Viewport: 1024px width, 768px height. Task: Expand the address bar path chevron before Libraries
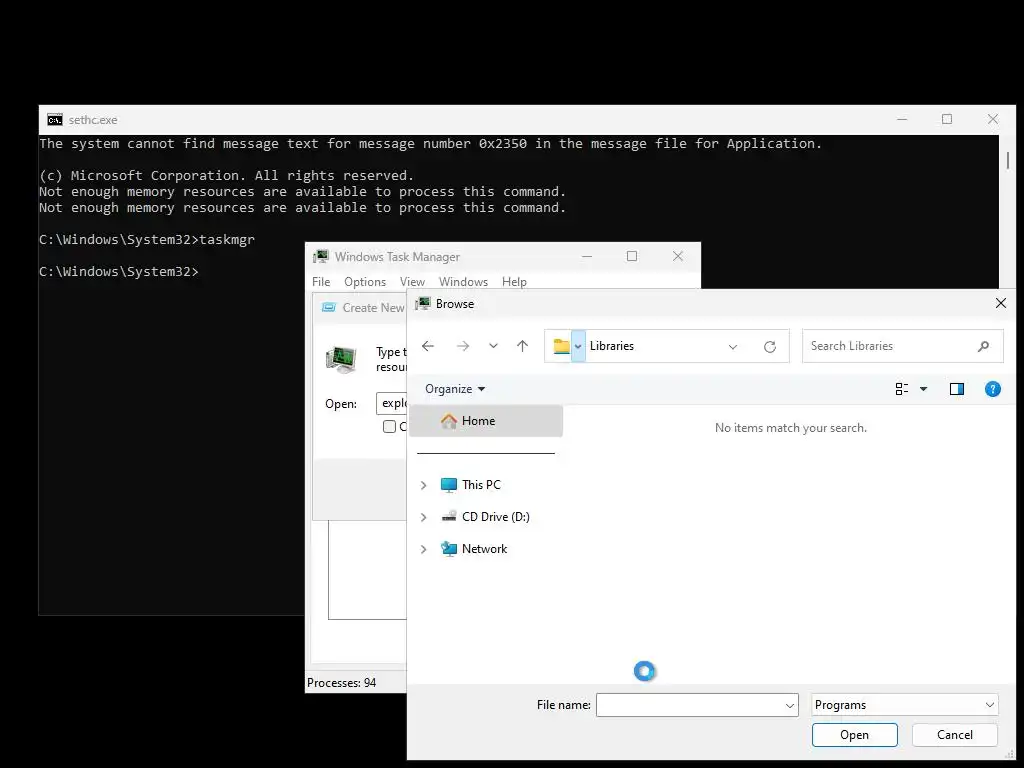click(578, 346)
